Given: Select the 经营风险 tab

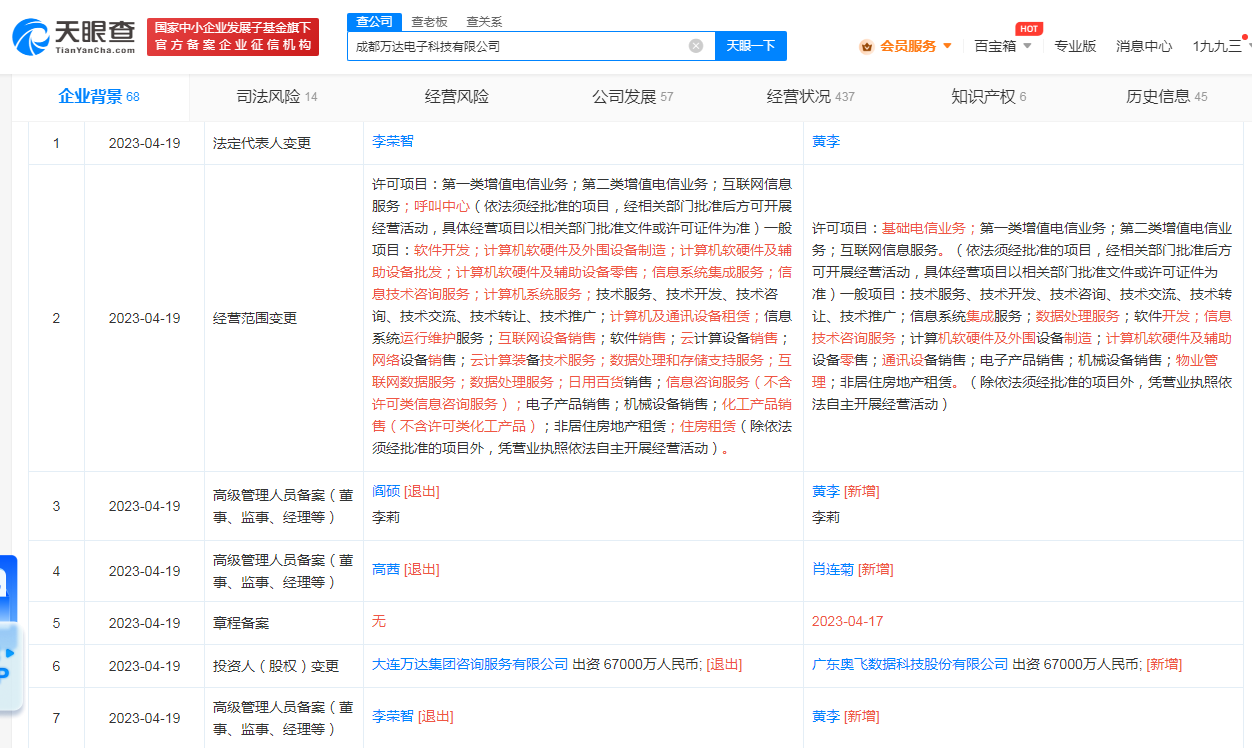Looking at the screenshot, I should click(x=457, y=97).
